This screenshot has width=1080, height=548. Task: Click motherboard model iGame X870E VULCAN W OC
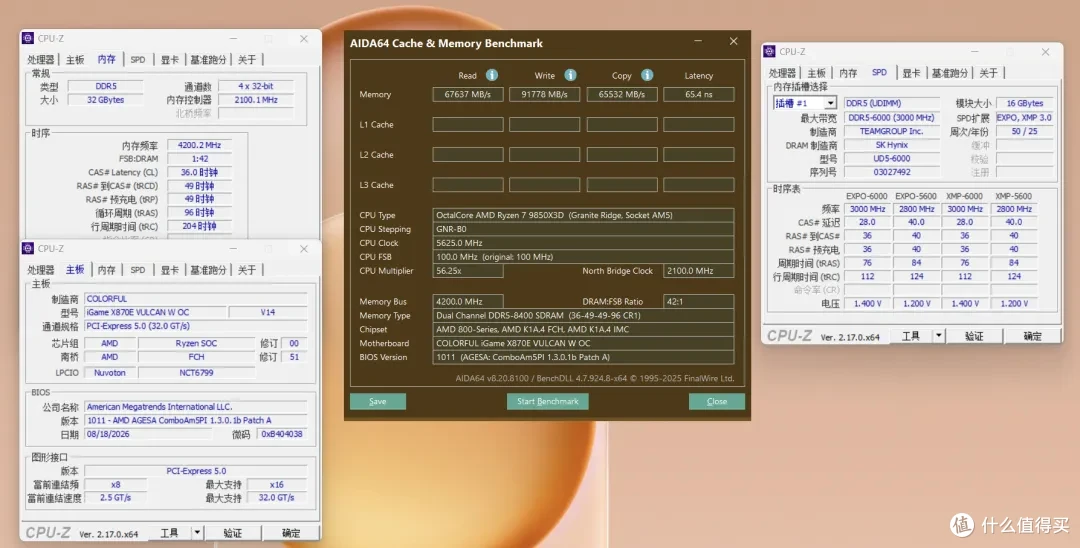tap(155, 313)
